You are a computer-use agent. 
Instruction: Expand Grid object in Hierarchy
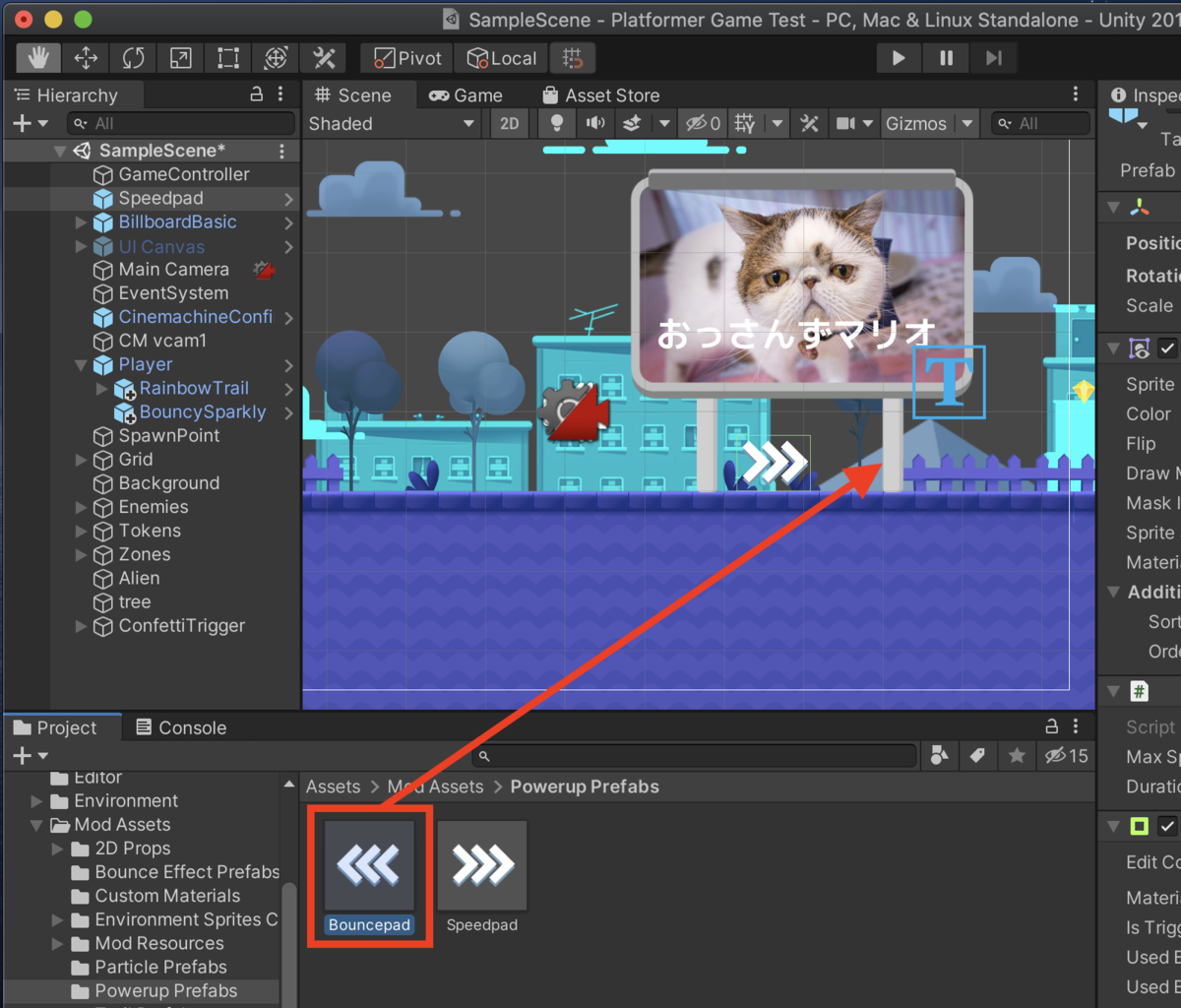click(81, 460)
